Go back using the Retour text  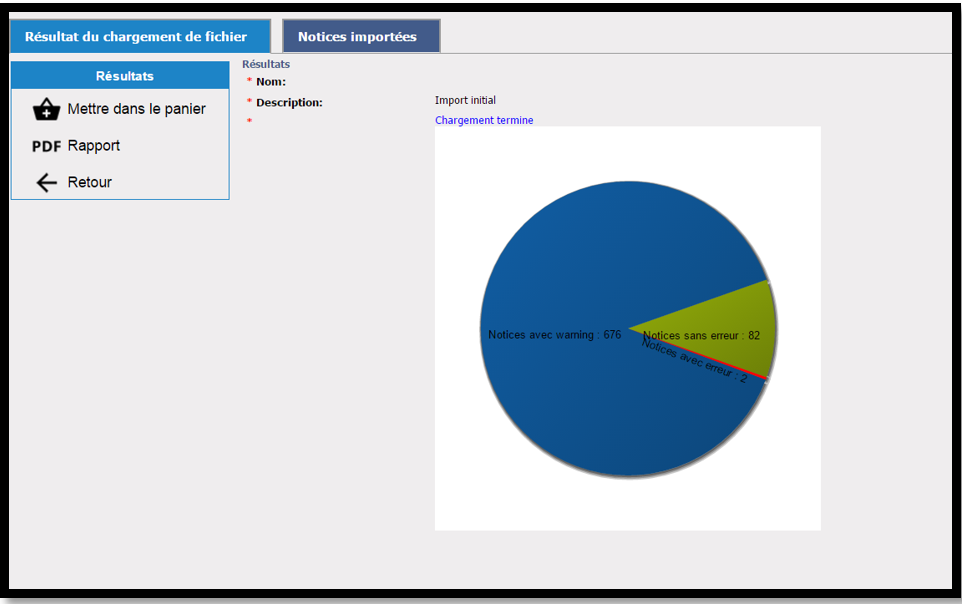coord(90,182)
